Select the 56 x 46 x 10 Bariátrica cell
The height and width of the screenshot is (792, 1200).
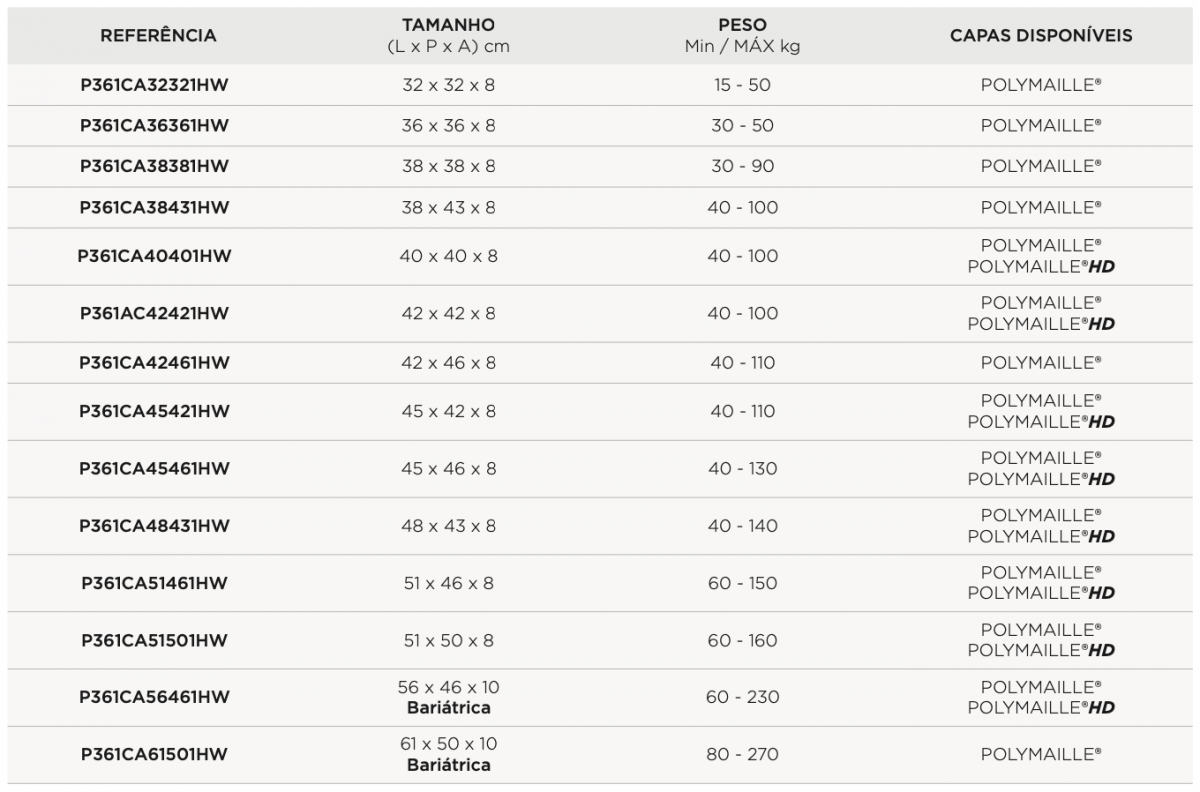click(x=448, y=697)
